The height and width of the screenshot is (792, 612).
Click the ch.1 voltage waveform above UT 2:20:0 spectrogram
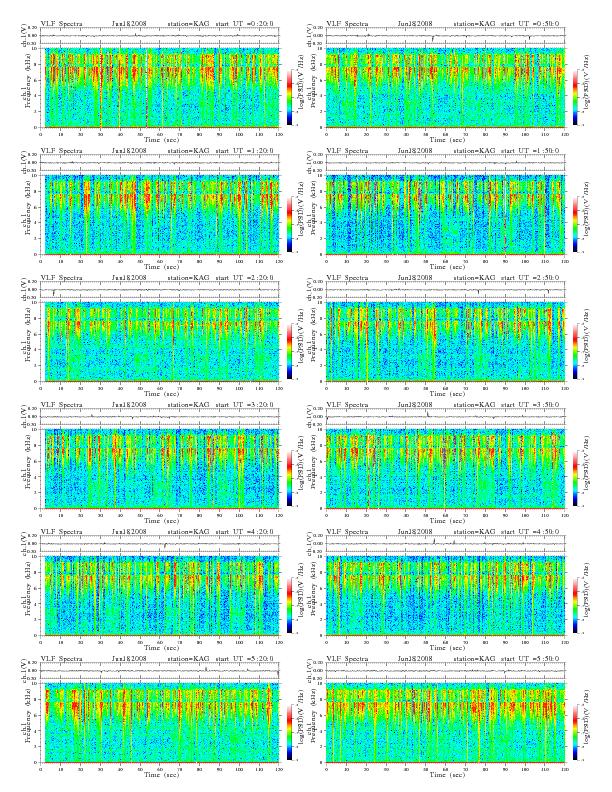(160, 290)
